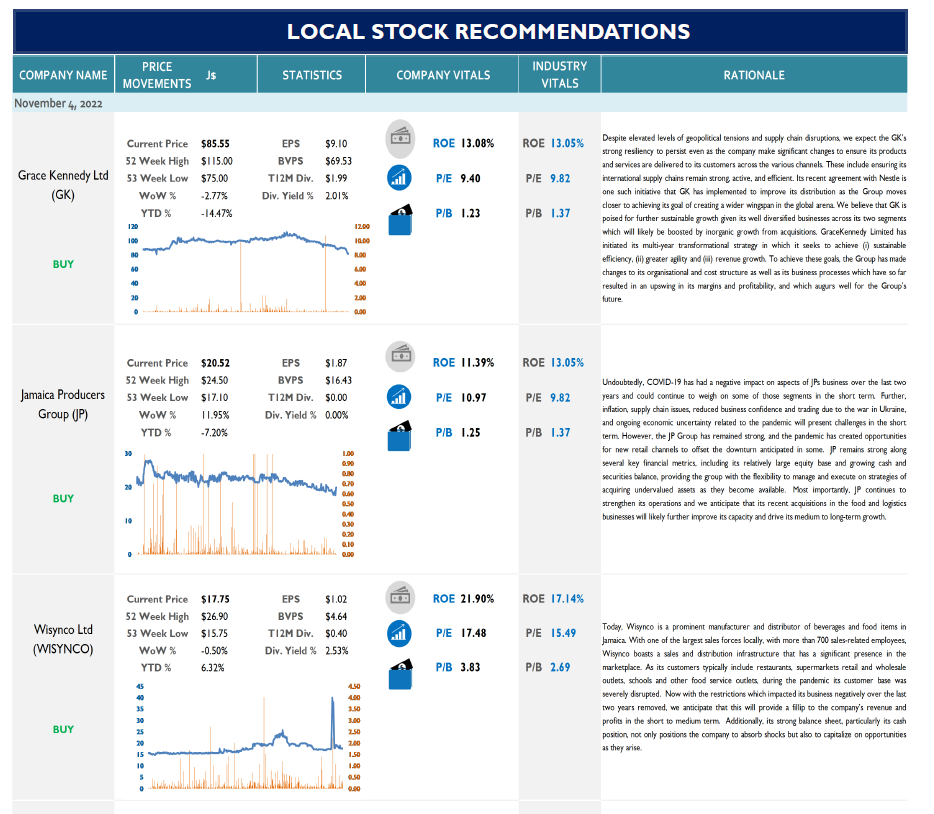
Task: Click Wisynco 52 Week High $26.90
Action: pos(214,616)
